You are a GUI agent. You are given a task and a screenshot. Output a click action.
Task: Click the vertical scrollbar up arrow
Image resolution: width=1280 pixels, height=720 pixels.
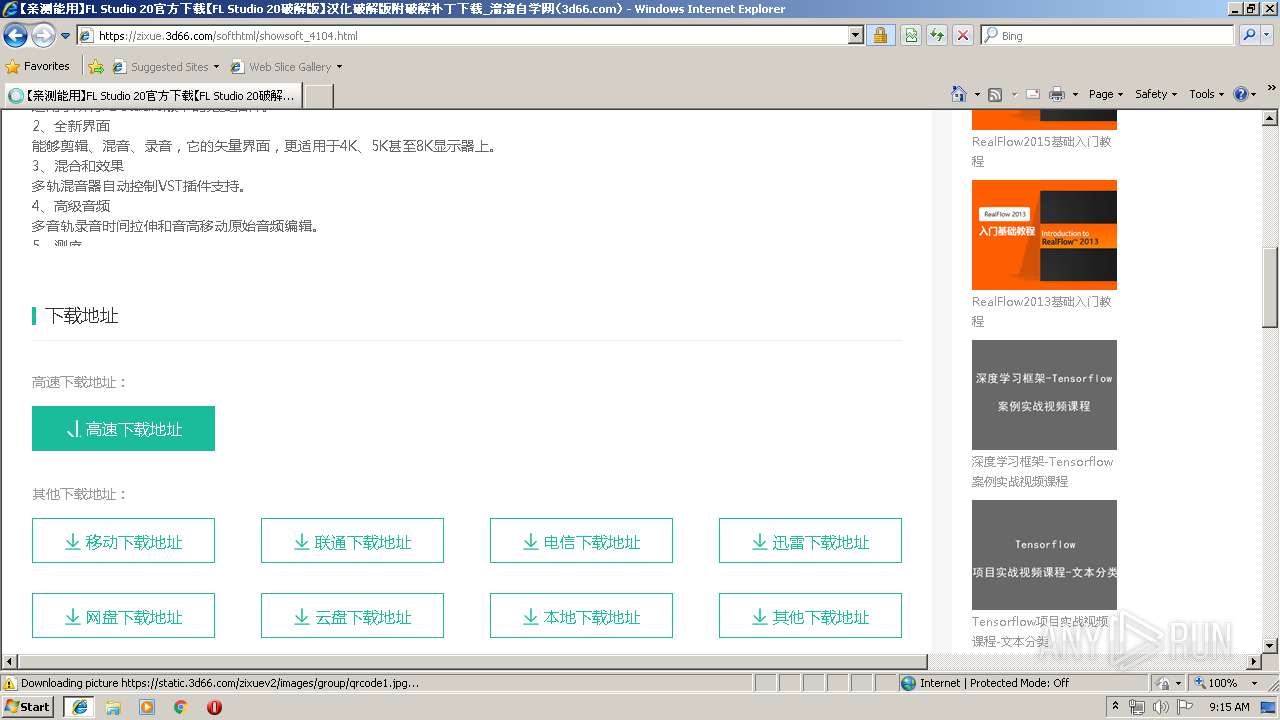(1270, 118)
